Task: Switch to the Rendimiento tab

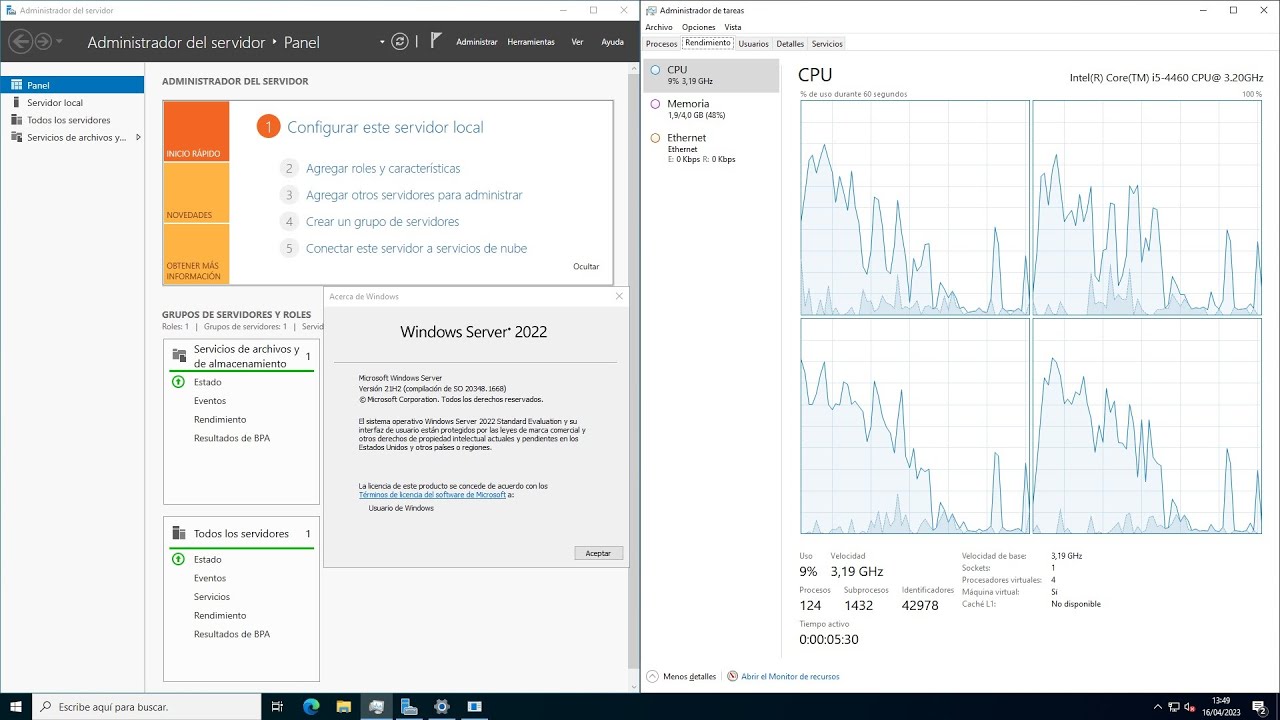Action: 708,43
